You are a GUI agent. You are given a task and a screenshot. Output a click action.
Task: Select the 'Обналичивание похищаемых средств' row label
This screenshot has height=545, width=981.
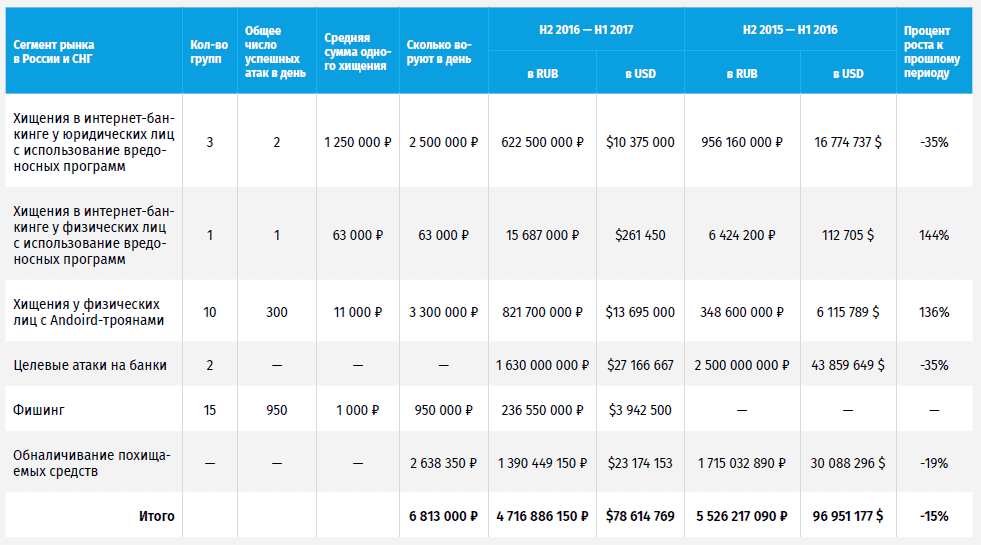[92, 463]
